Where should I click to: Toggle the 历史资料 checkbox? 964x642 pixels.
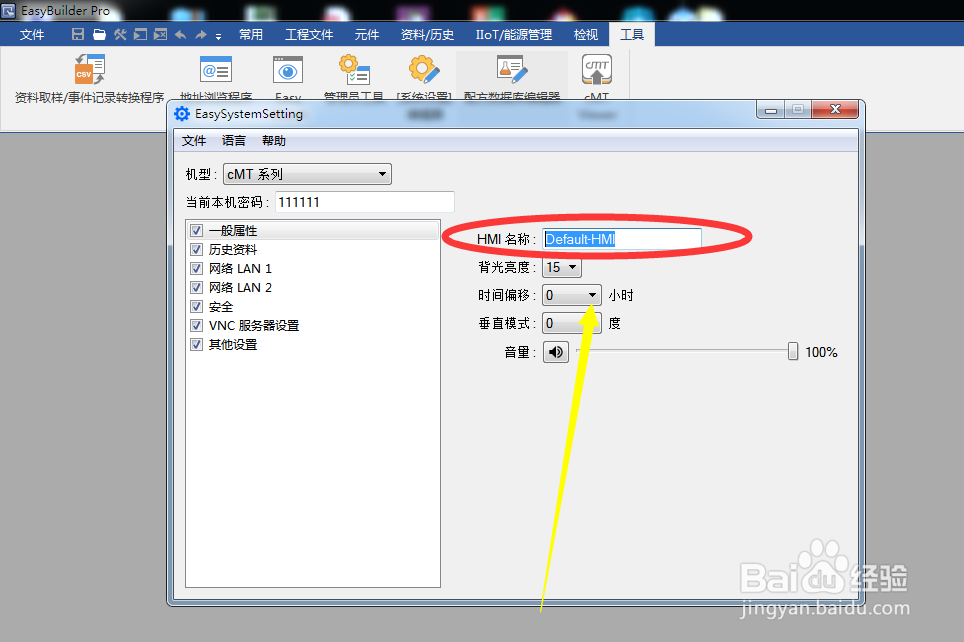196,250
